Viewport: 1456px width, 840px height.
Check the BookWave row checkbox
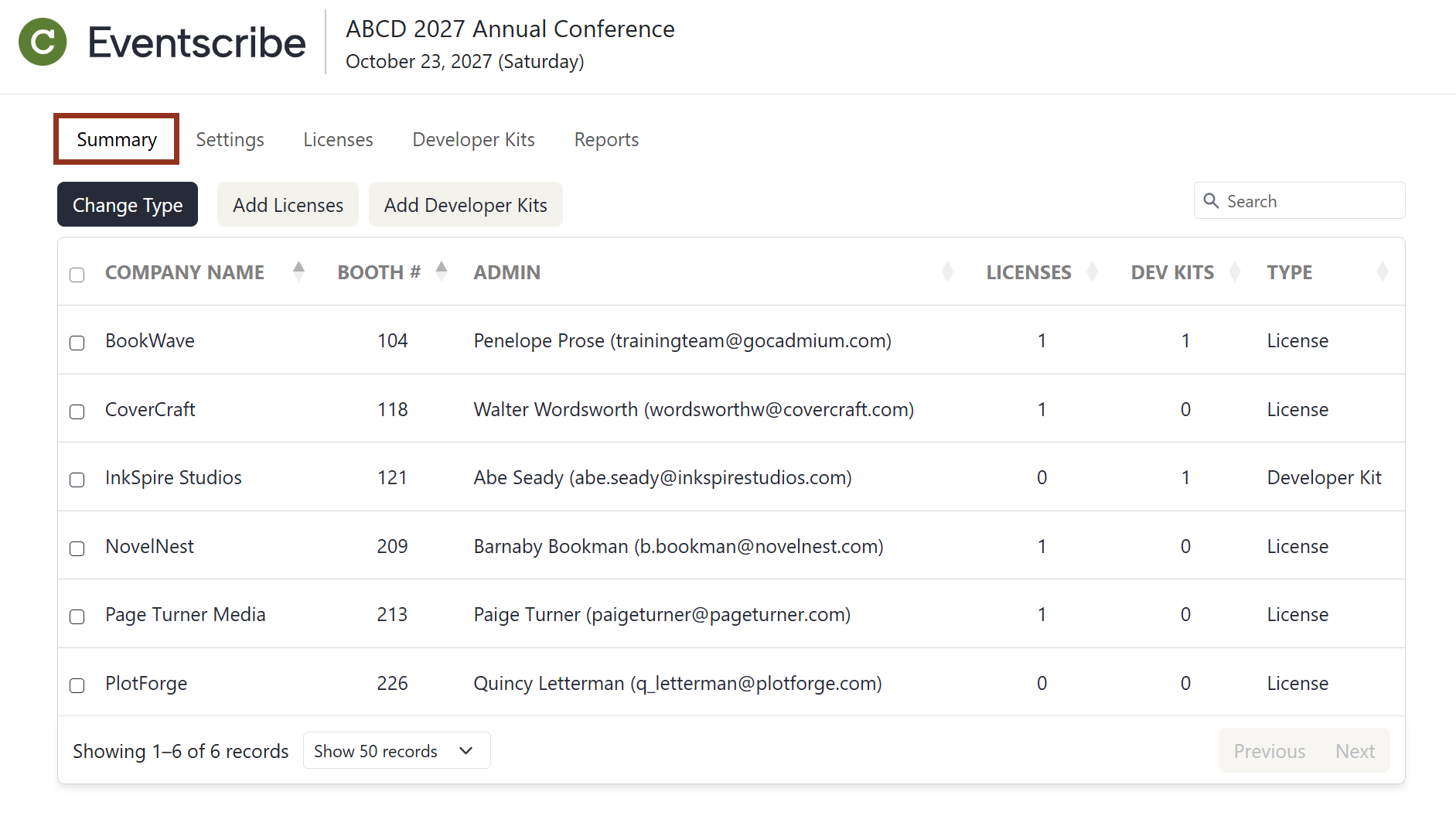click(x=77, y=343)
